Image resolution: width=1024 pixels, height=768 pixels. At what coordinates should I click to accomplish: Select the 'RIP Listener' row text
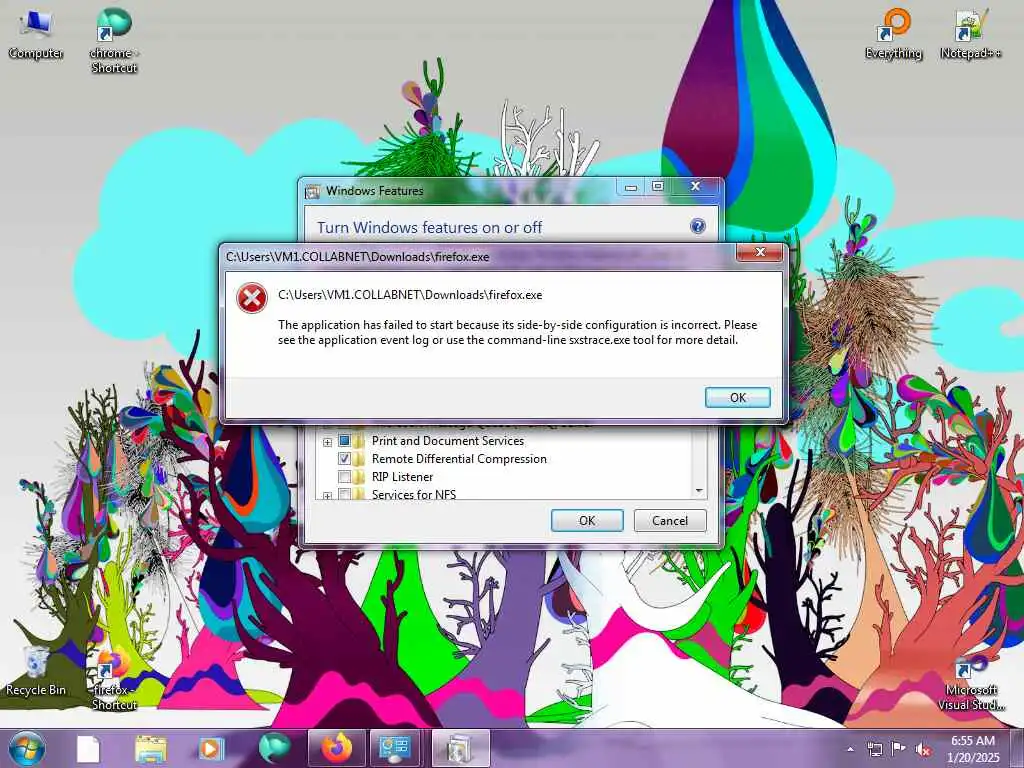pos(402,477)
